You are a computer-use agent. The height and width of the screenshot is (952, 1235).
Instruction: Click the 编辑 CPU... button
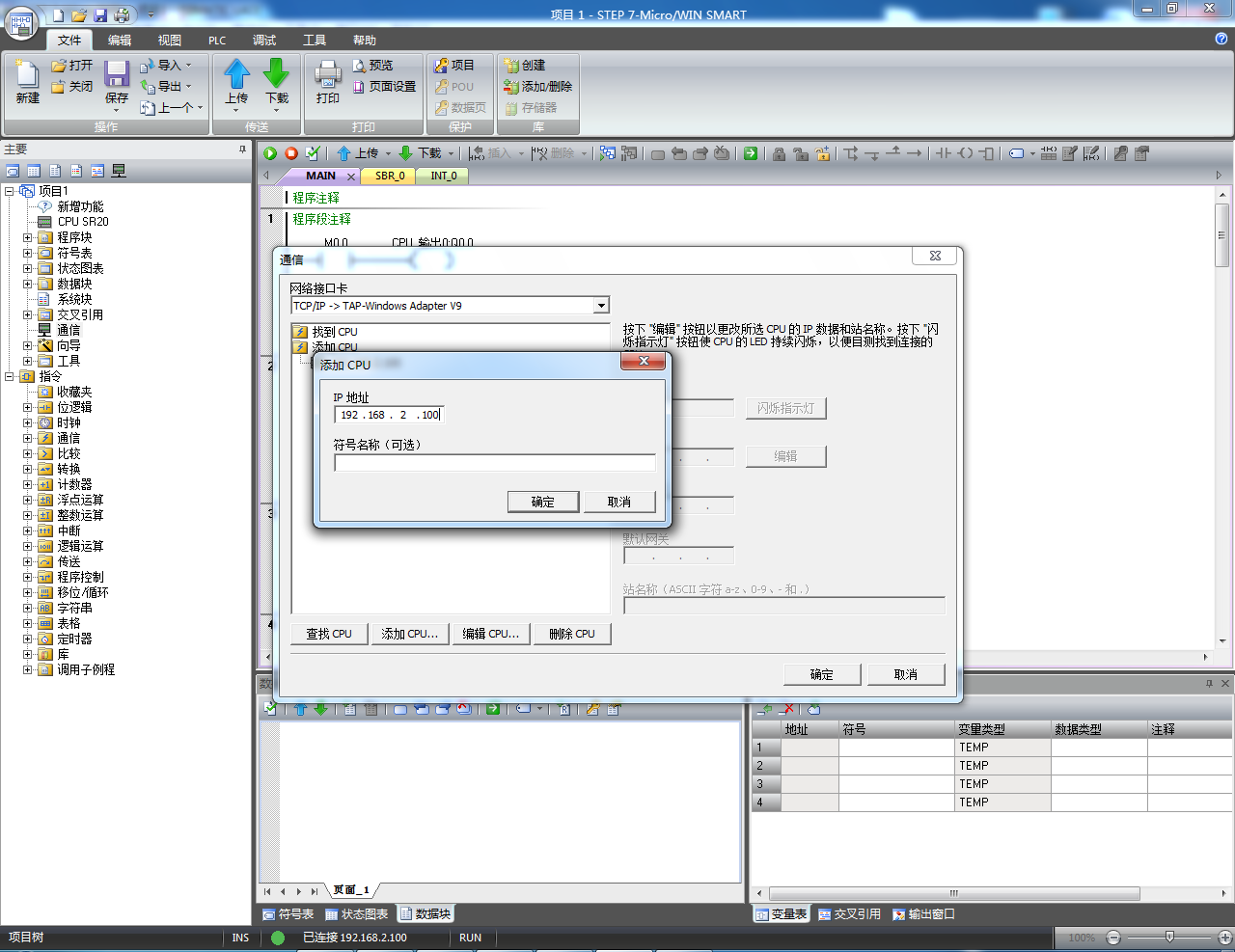(x=491, y=634)
